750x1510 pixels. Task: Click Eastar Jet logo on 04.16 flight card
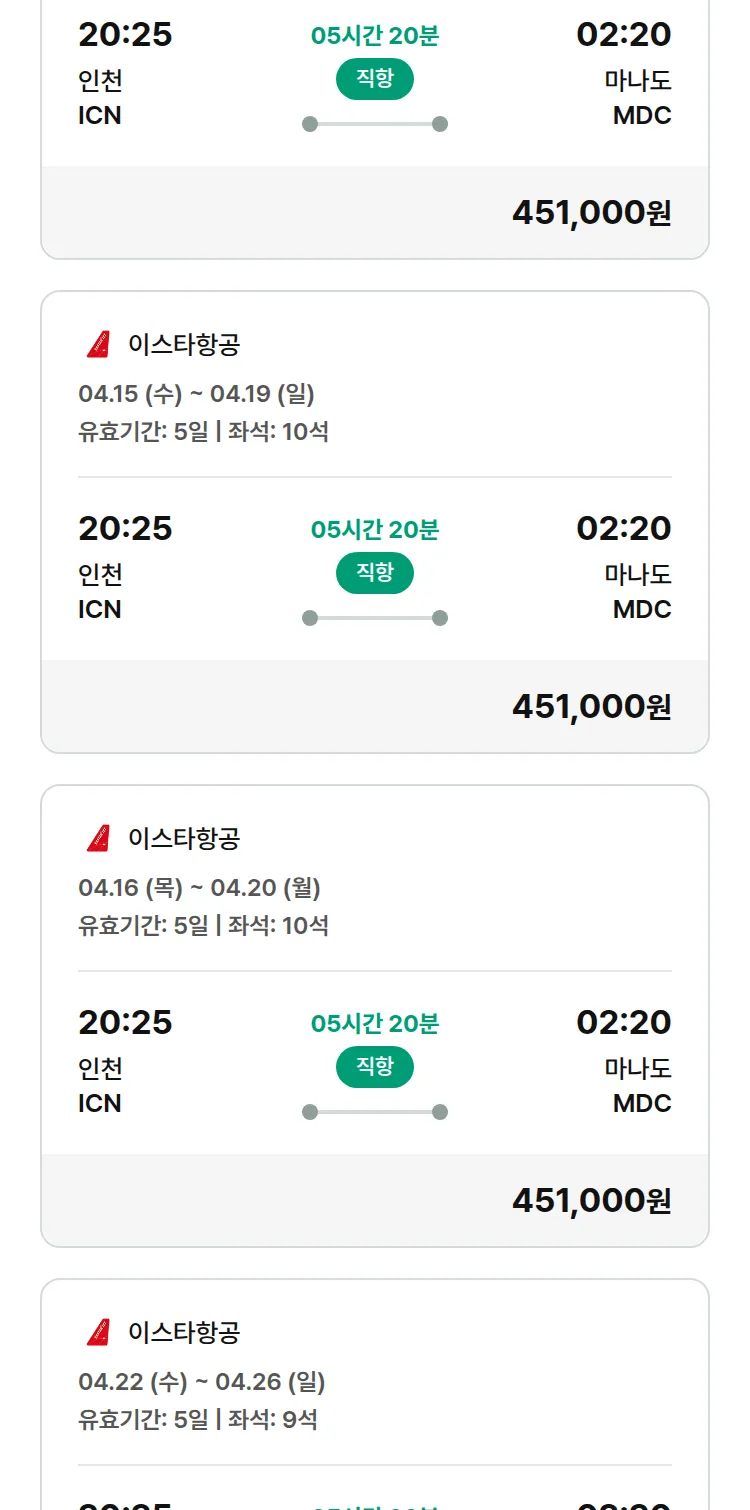point(98,838)
